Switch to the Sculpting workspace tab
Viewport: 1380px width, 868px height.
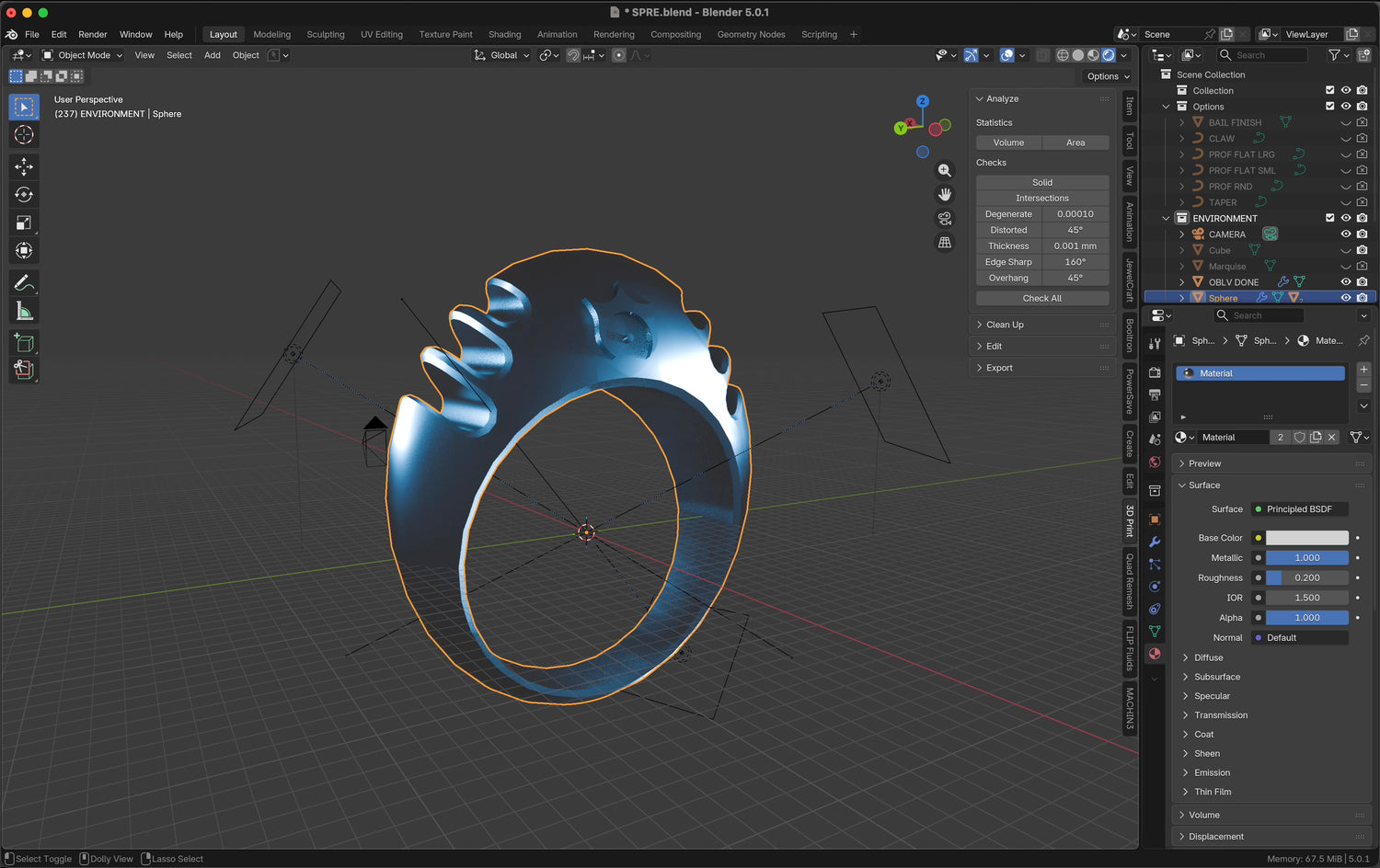325,34
